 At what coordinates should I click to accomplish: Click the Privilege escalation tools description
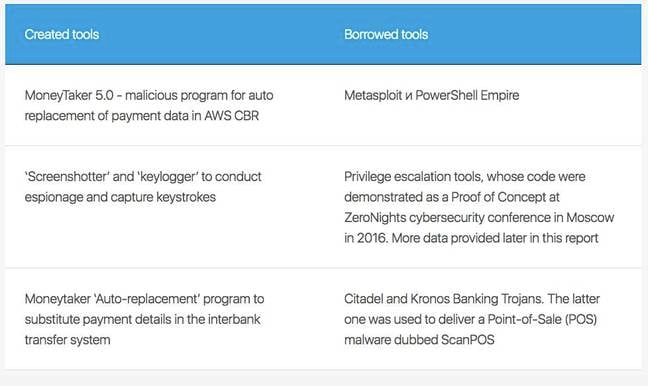tap(479, 207)
